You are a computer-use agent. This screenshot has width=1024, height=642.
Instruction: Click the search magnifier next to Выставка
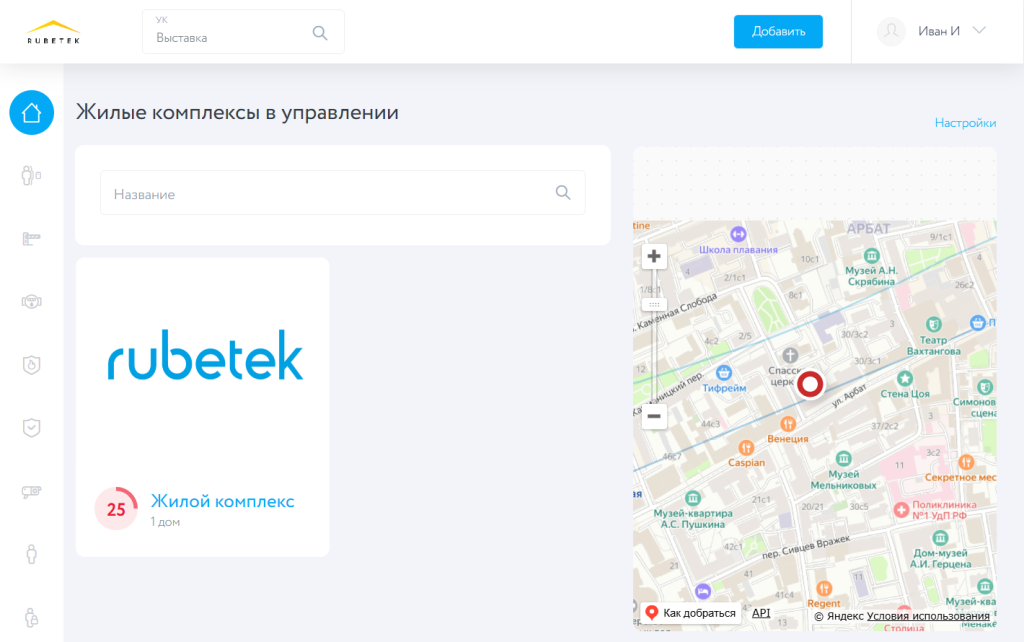[x=320, y=32]
